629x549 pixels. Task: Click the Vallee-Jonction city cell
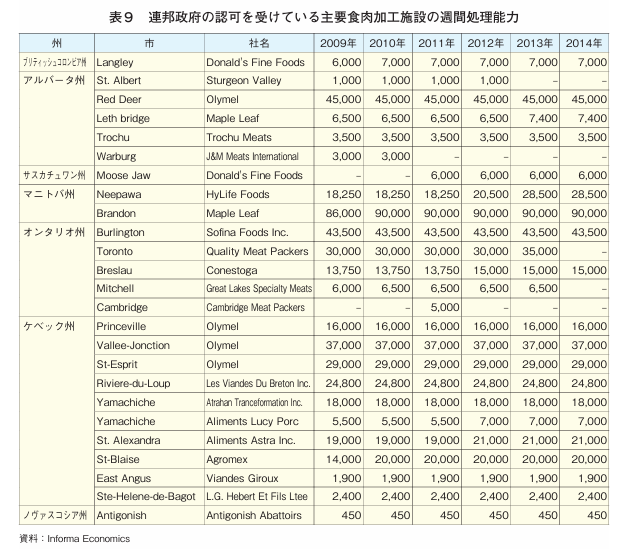point(149,345)
